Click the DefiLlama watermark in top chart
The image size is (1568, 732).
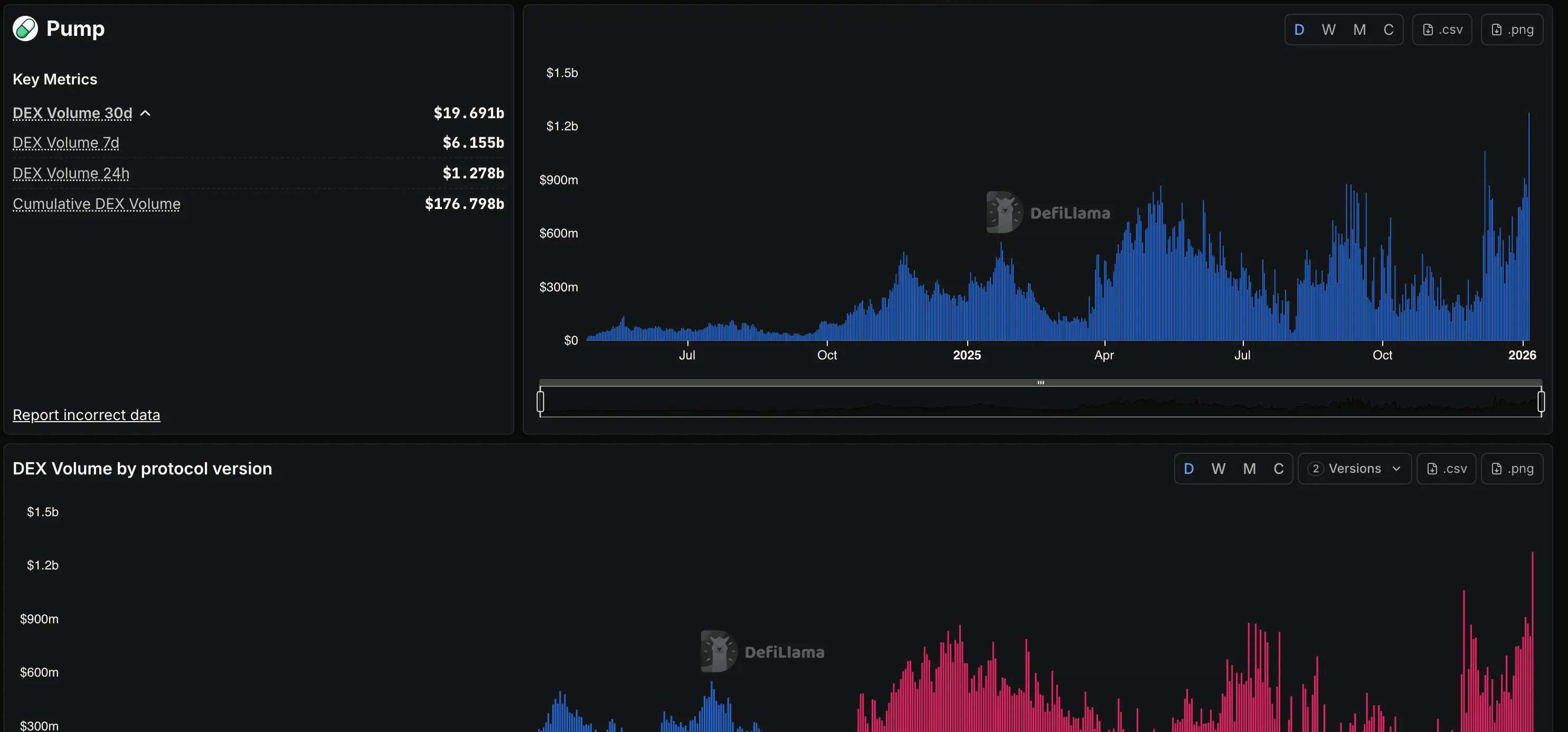click(x=1048, y=213)
